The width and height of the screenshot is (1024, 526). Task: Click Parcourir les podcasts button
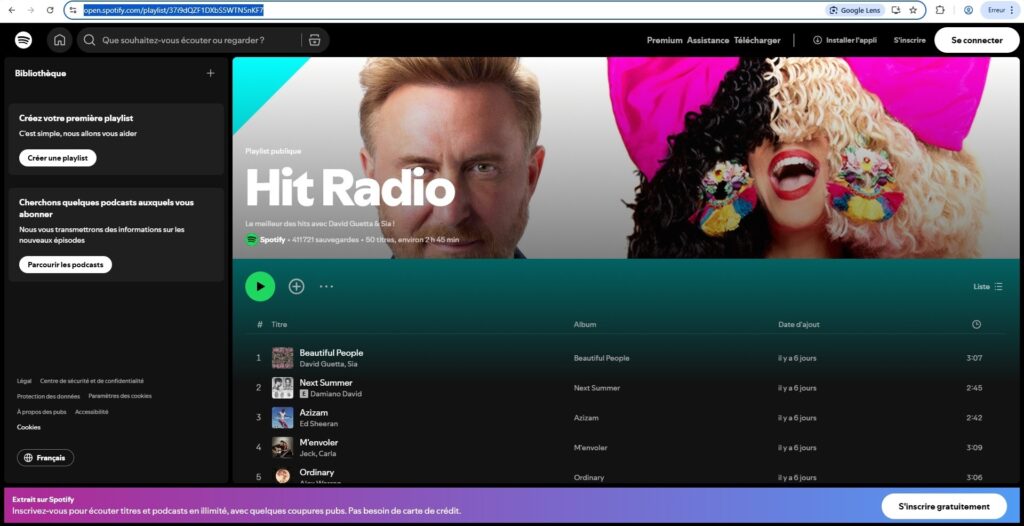tap(65, 265)
